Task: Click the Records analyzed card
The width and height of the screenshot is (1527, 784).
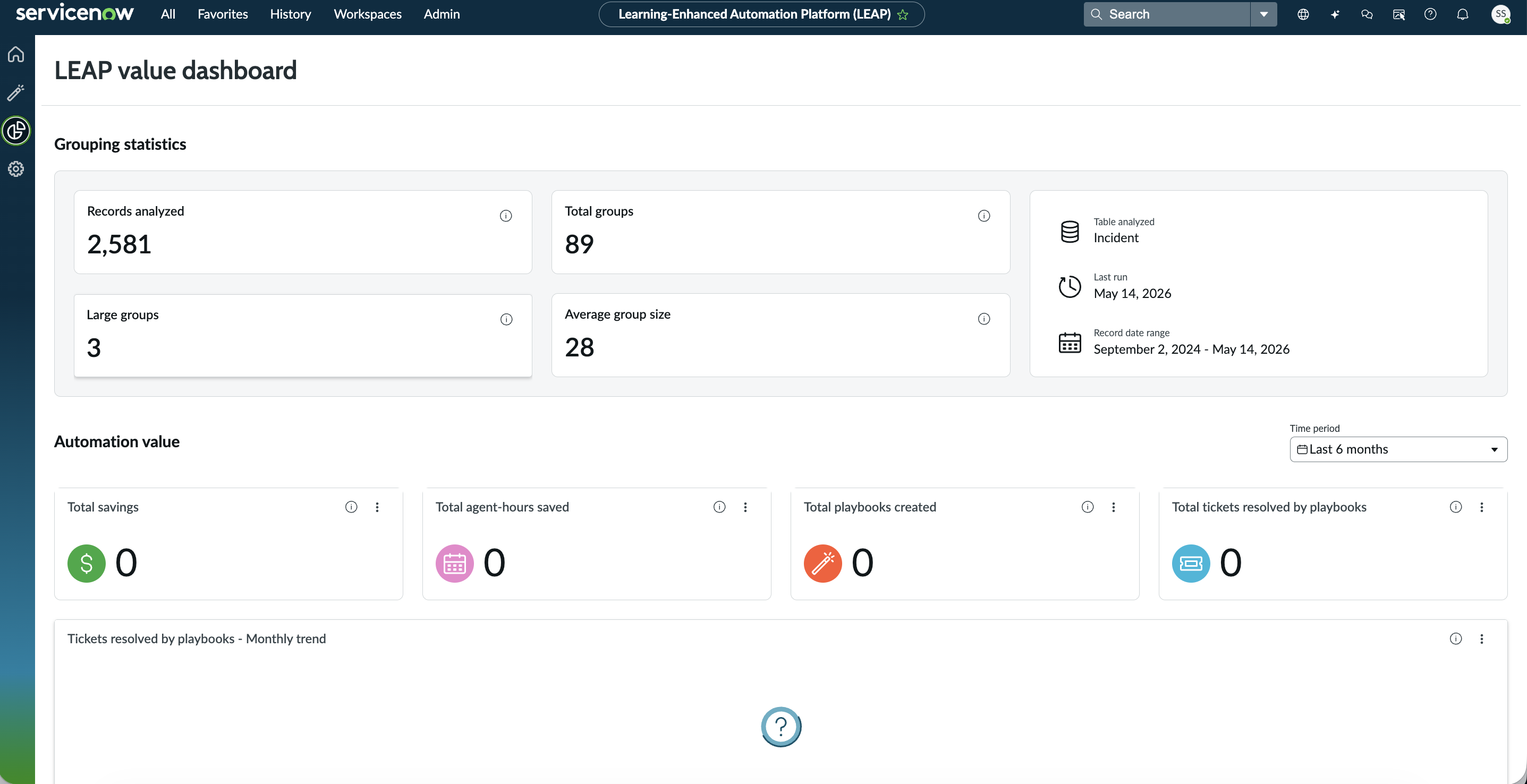Action: 303,232
